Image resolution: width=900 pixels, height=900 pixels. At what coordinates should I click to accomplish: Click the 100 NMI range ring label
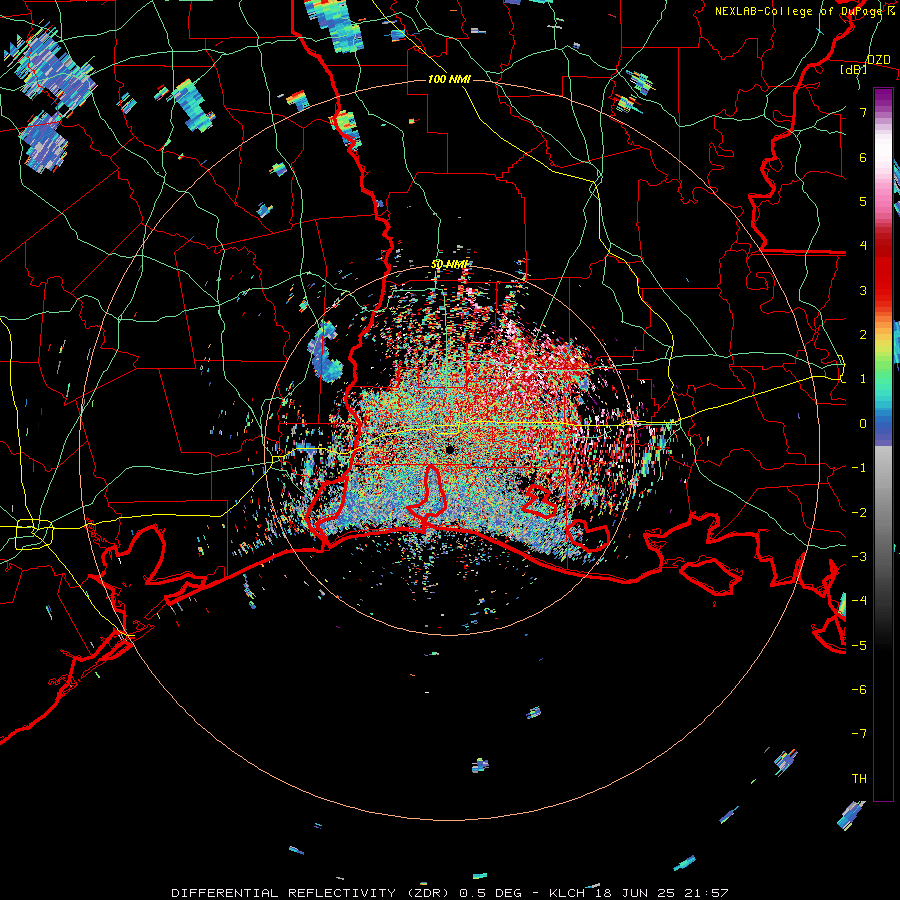pos(449,79)
